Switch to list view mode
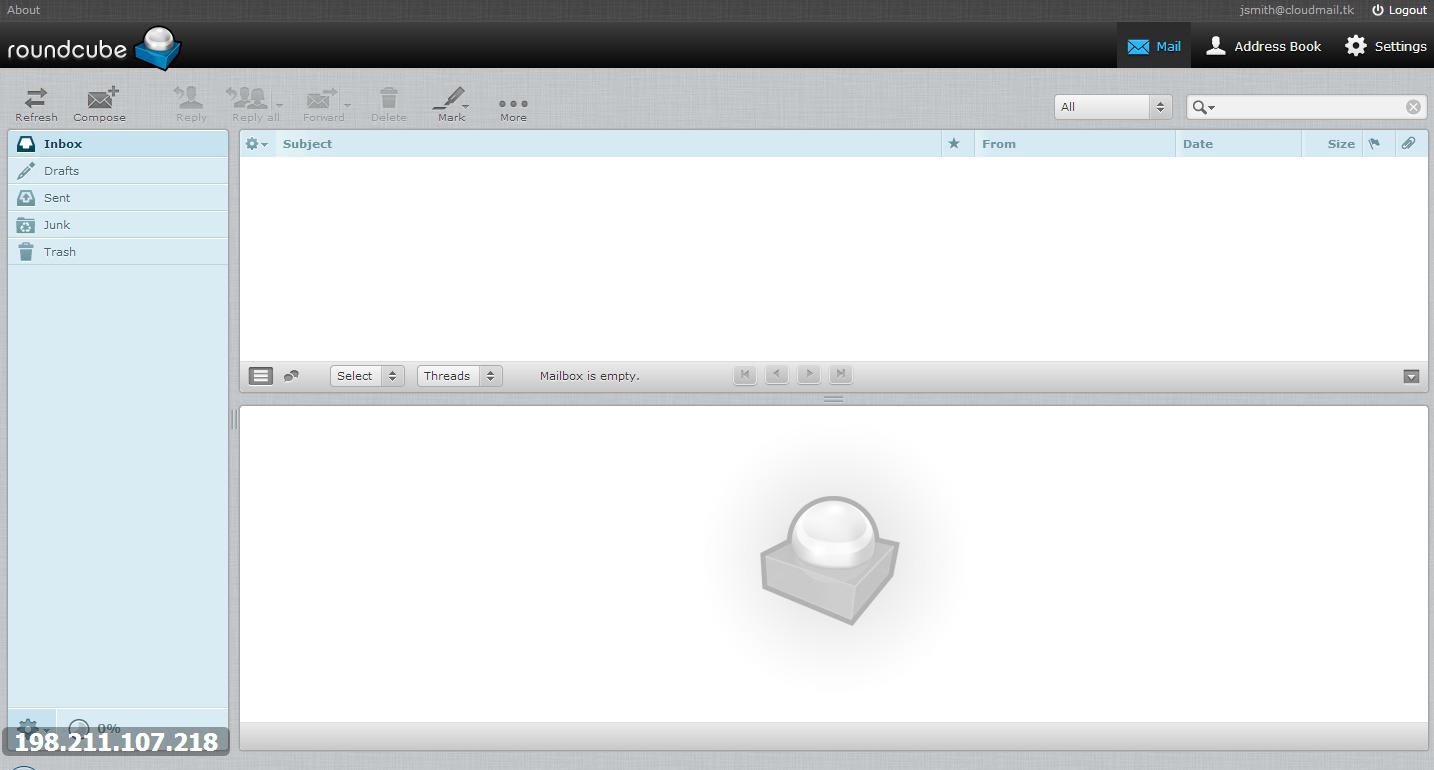Screen dimensions: 1434x770 click(261, 376)
